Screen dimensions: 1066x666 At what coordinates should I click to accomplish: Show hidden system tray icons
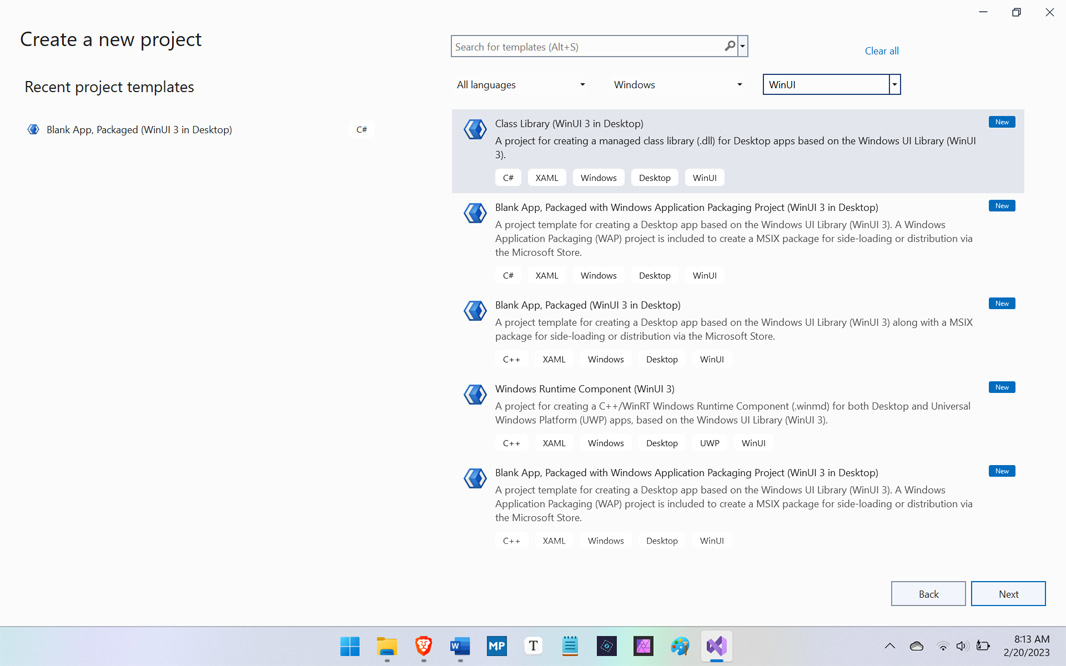889,646
